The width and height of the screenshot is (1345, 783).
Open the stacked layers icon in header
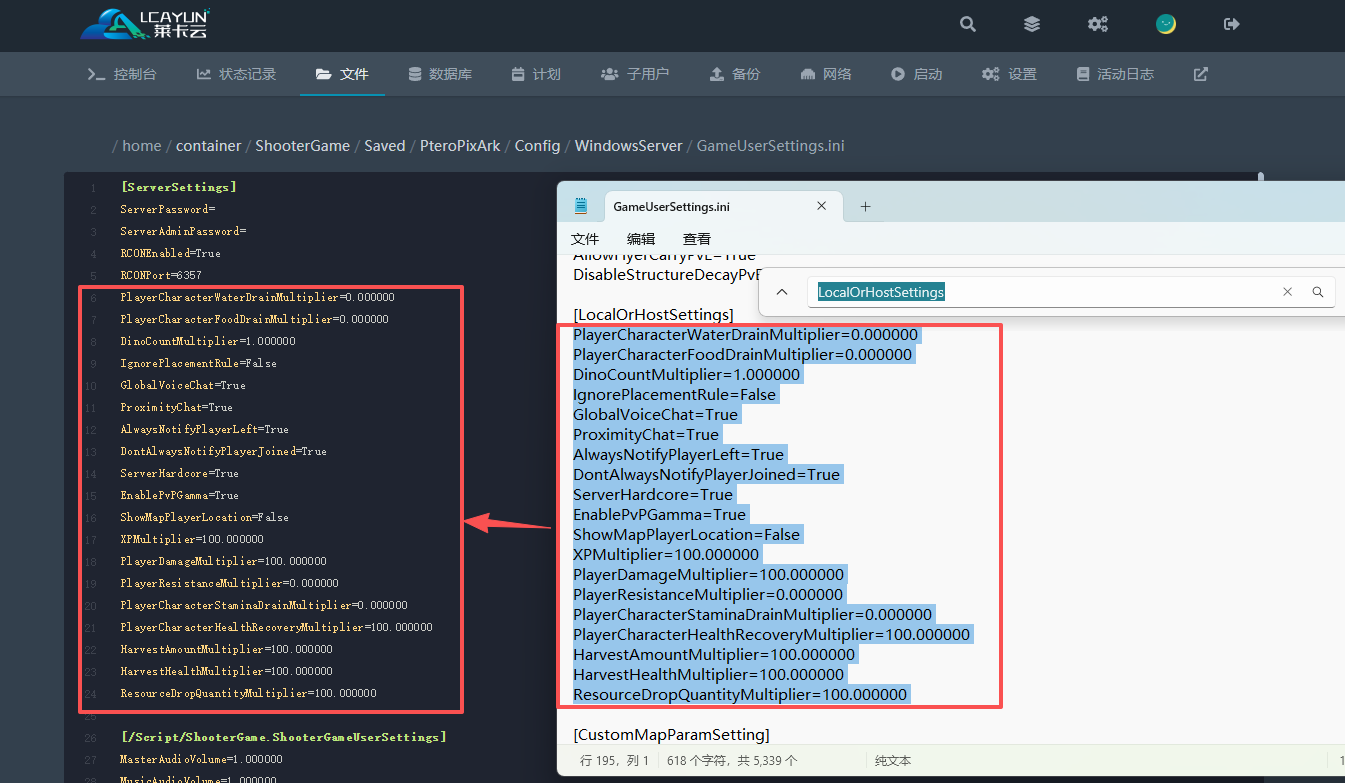[x=1032, y=24]
